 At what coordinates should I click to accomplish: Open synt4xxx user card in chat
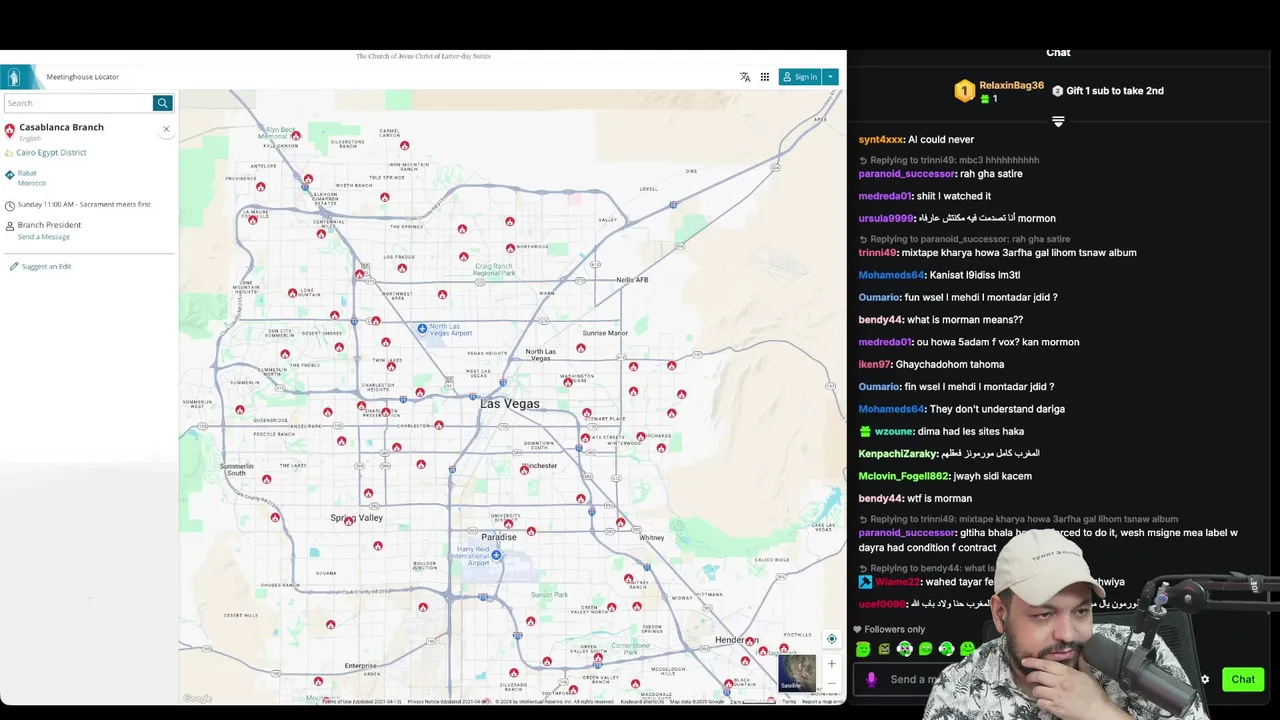[881, 140]
